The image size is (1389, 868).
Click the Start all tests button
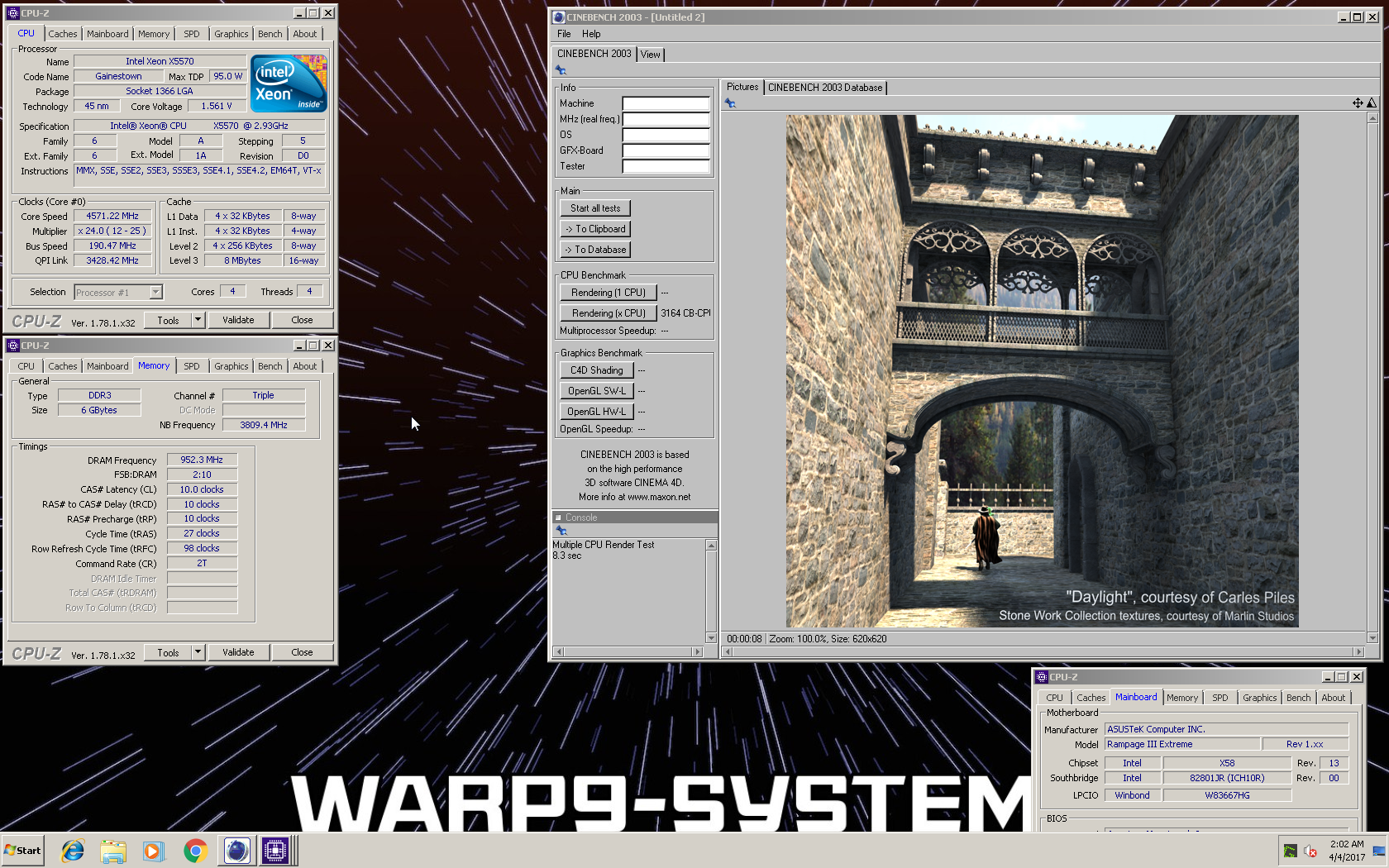click(595, 208)
